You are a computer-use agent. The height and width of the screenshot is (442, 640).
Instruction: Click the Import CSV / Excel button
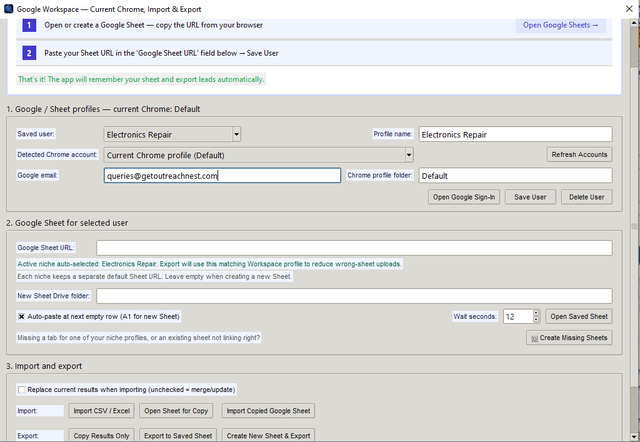coord(102,411)
